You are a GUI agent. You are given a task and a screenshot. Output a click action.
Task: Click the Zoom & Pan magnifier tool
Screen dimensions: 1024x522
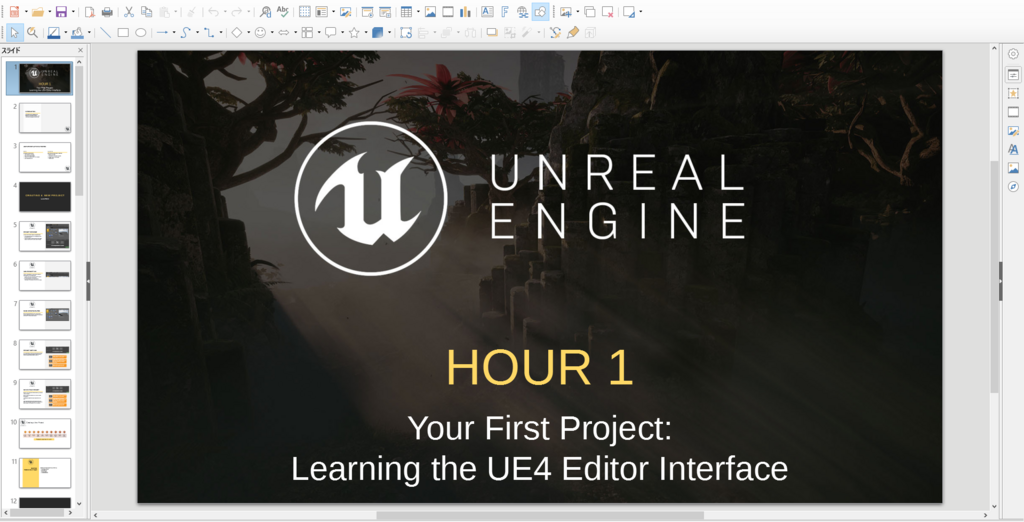coord(32,33)
